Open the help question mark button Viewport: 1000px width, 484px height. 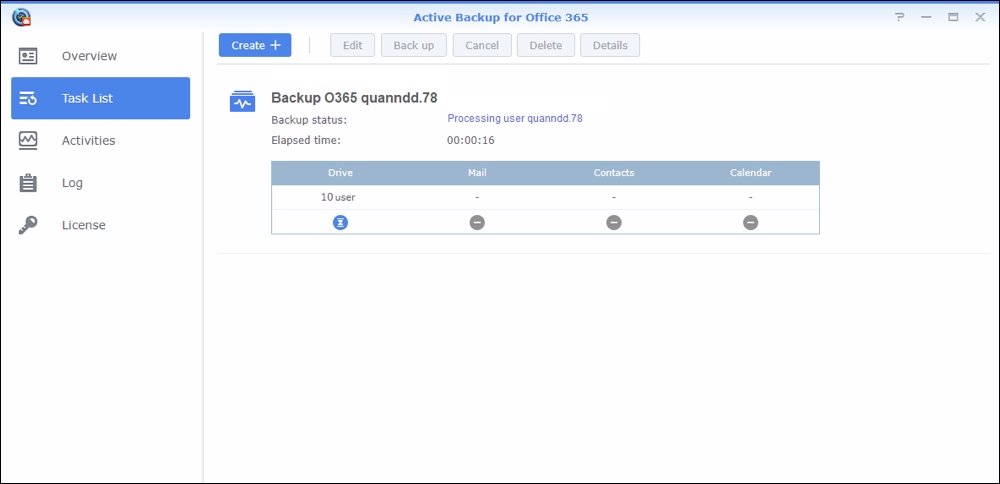coord(900,17)
